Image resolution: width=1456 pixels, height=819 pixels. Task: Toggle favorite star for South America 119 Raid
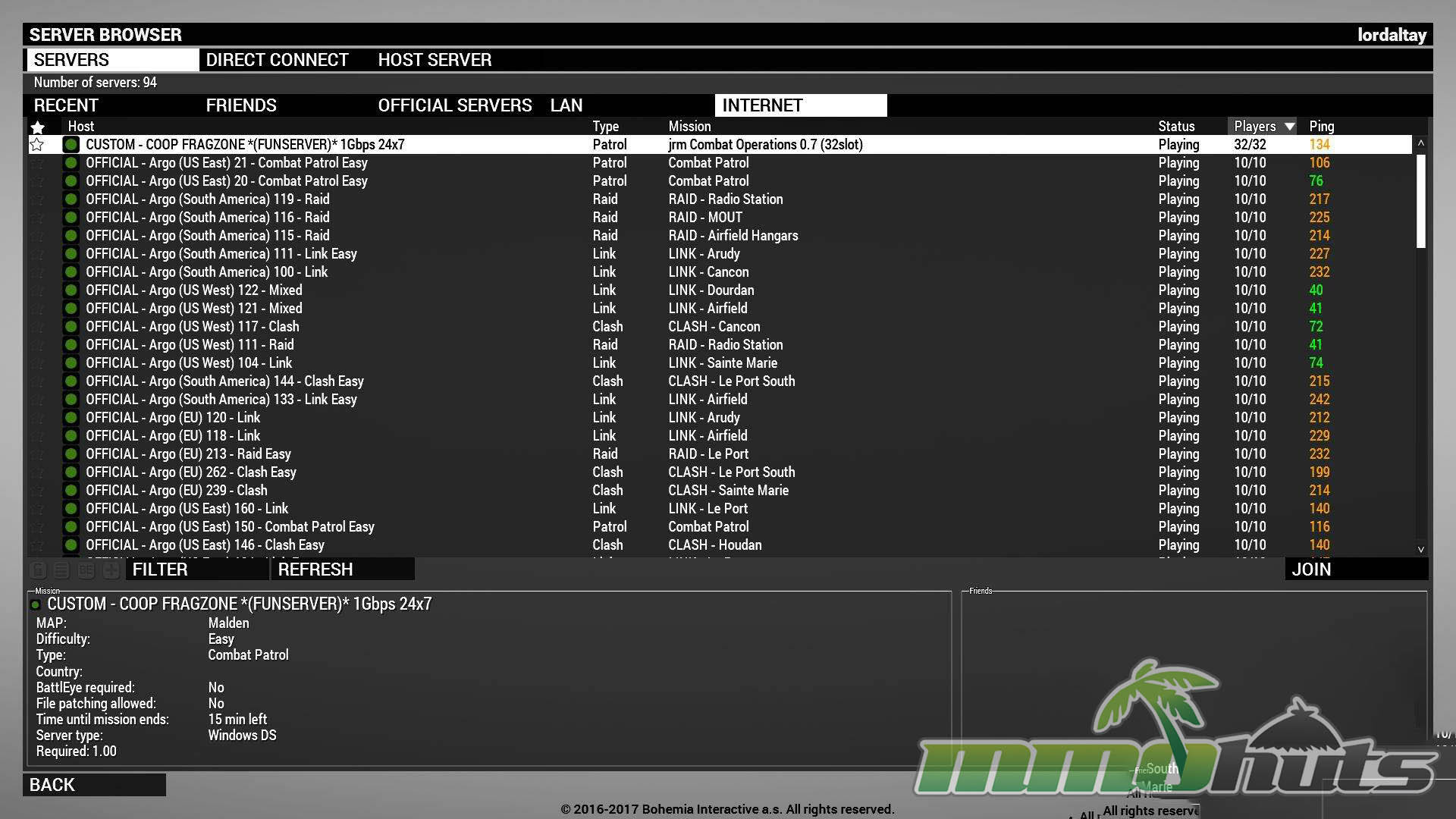[x=36, y=199]
